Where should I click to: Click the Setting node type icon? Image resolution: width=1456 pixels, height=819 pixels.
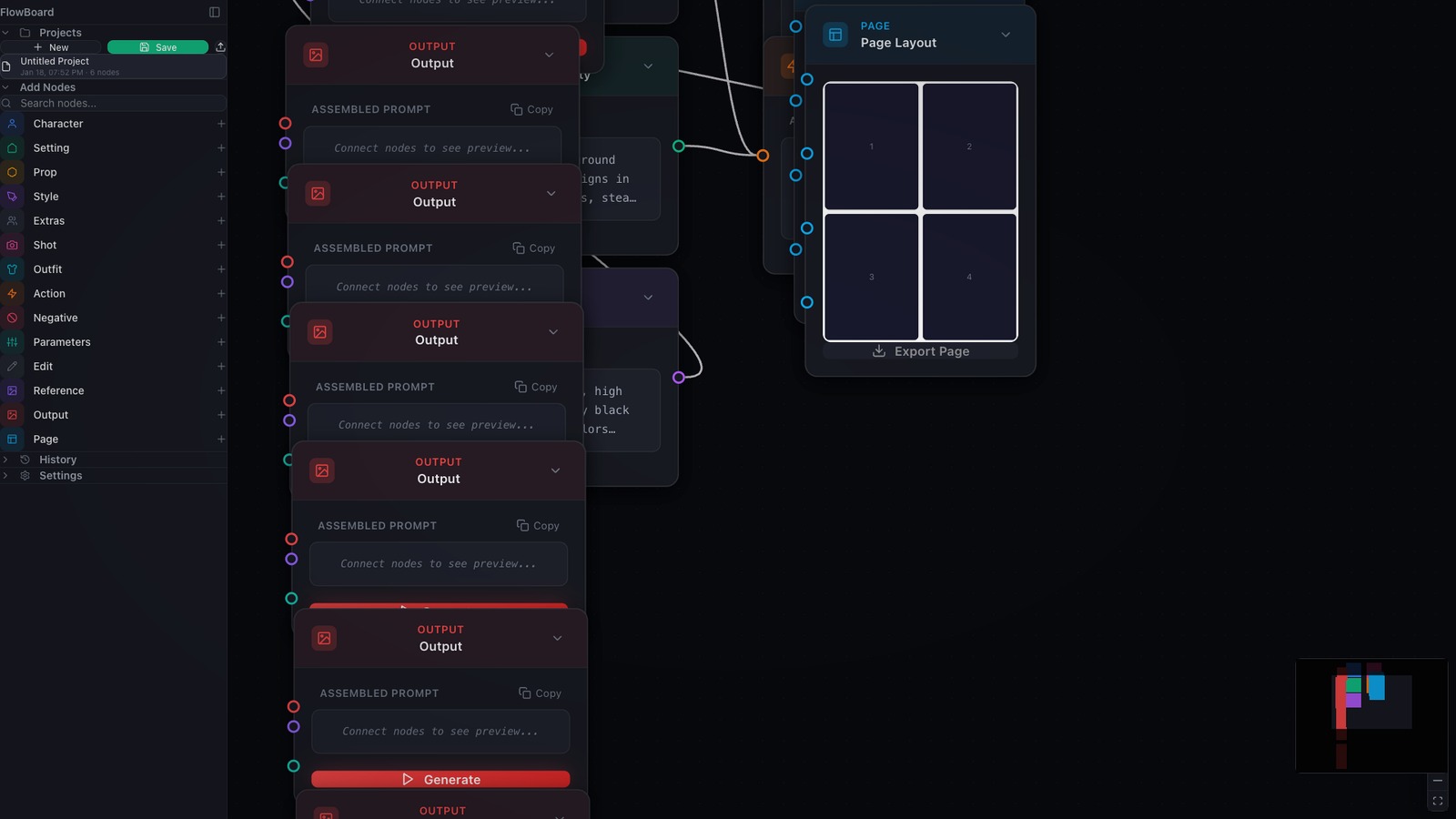(12, 148)
